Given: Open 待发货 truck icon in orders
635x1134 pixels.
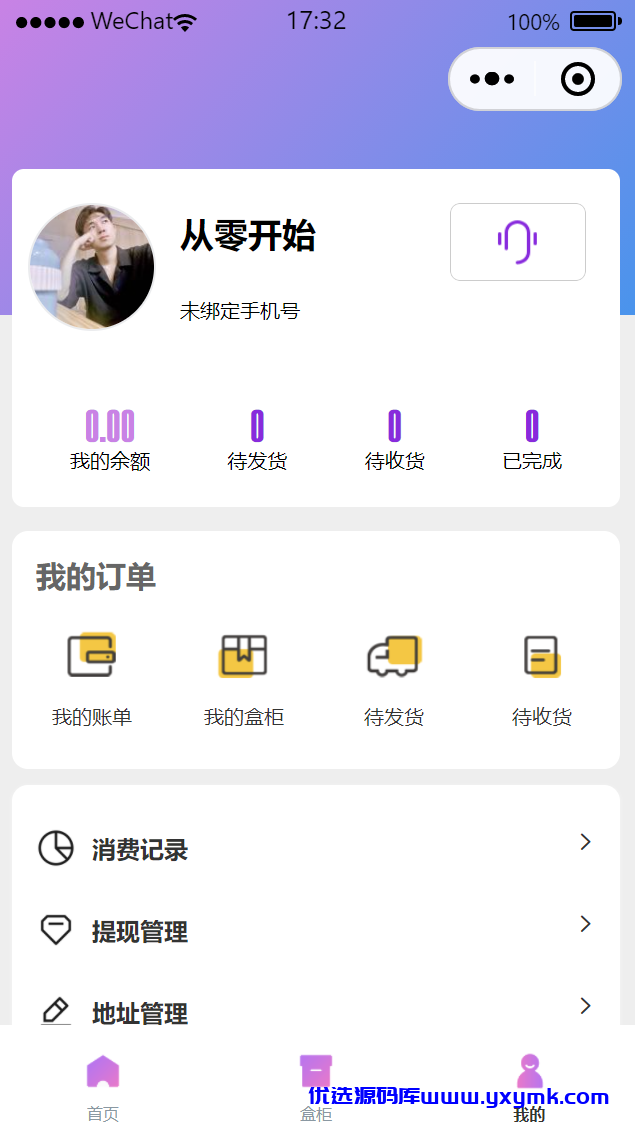Looking at the screenshot, I should 394,655.
